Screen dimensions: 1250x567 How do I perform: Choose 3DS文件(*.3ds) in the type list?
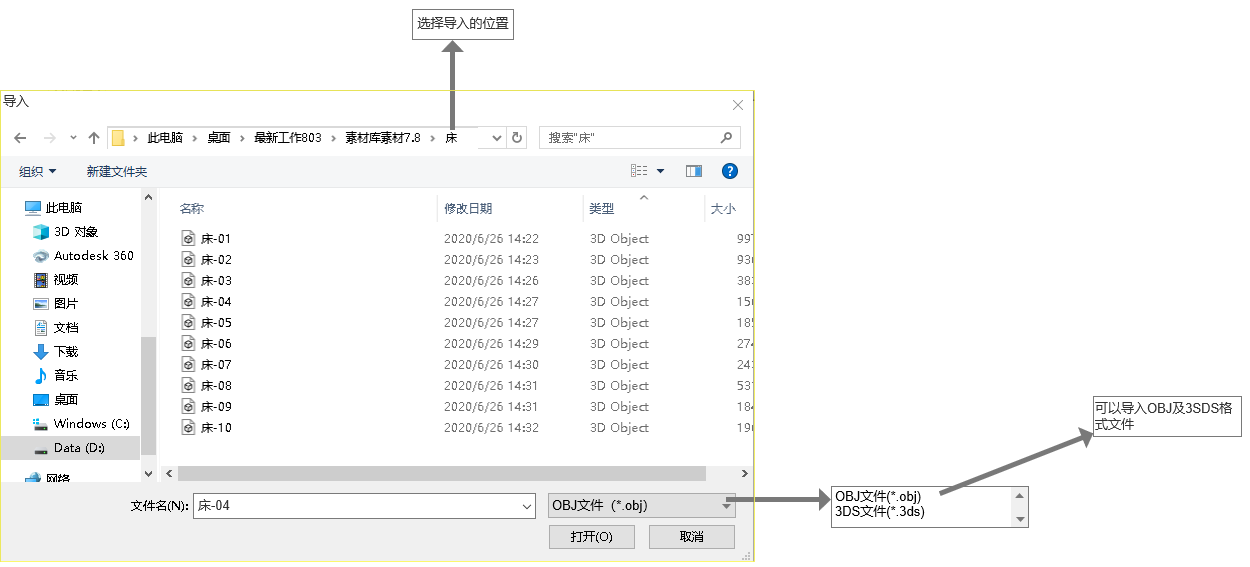click(880, 512)
